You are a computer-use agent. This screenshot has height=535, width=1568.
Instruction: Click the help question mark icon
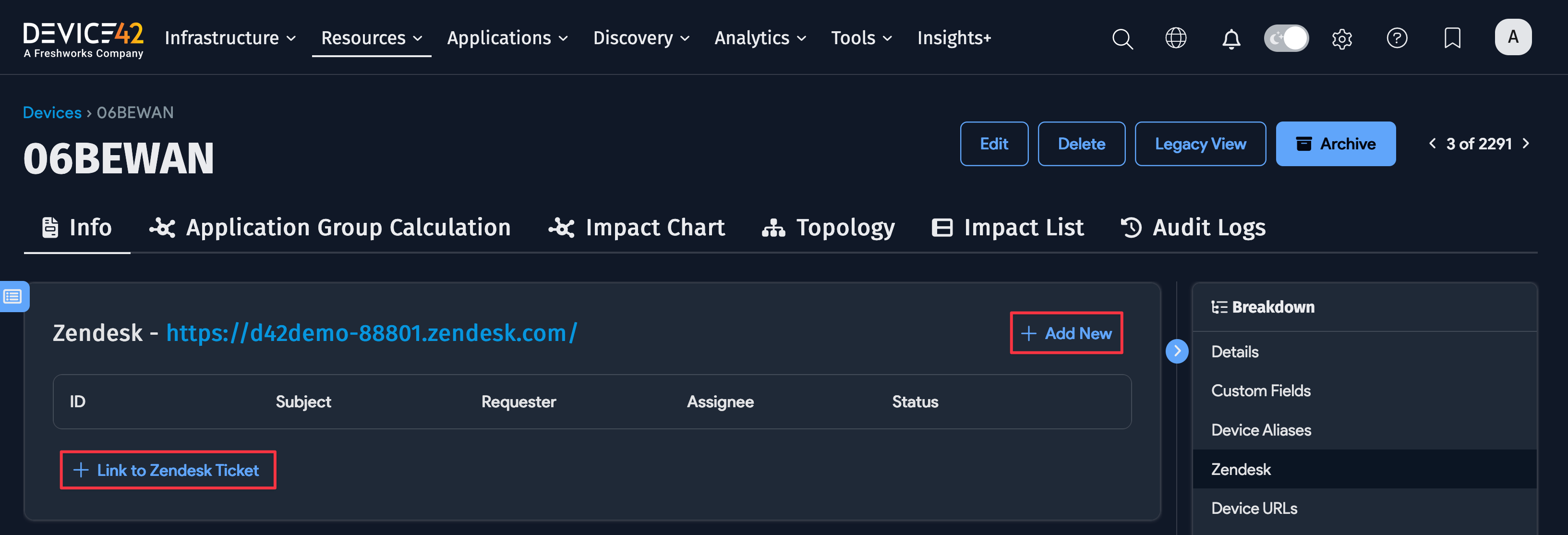tap(1396, 38)
